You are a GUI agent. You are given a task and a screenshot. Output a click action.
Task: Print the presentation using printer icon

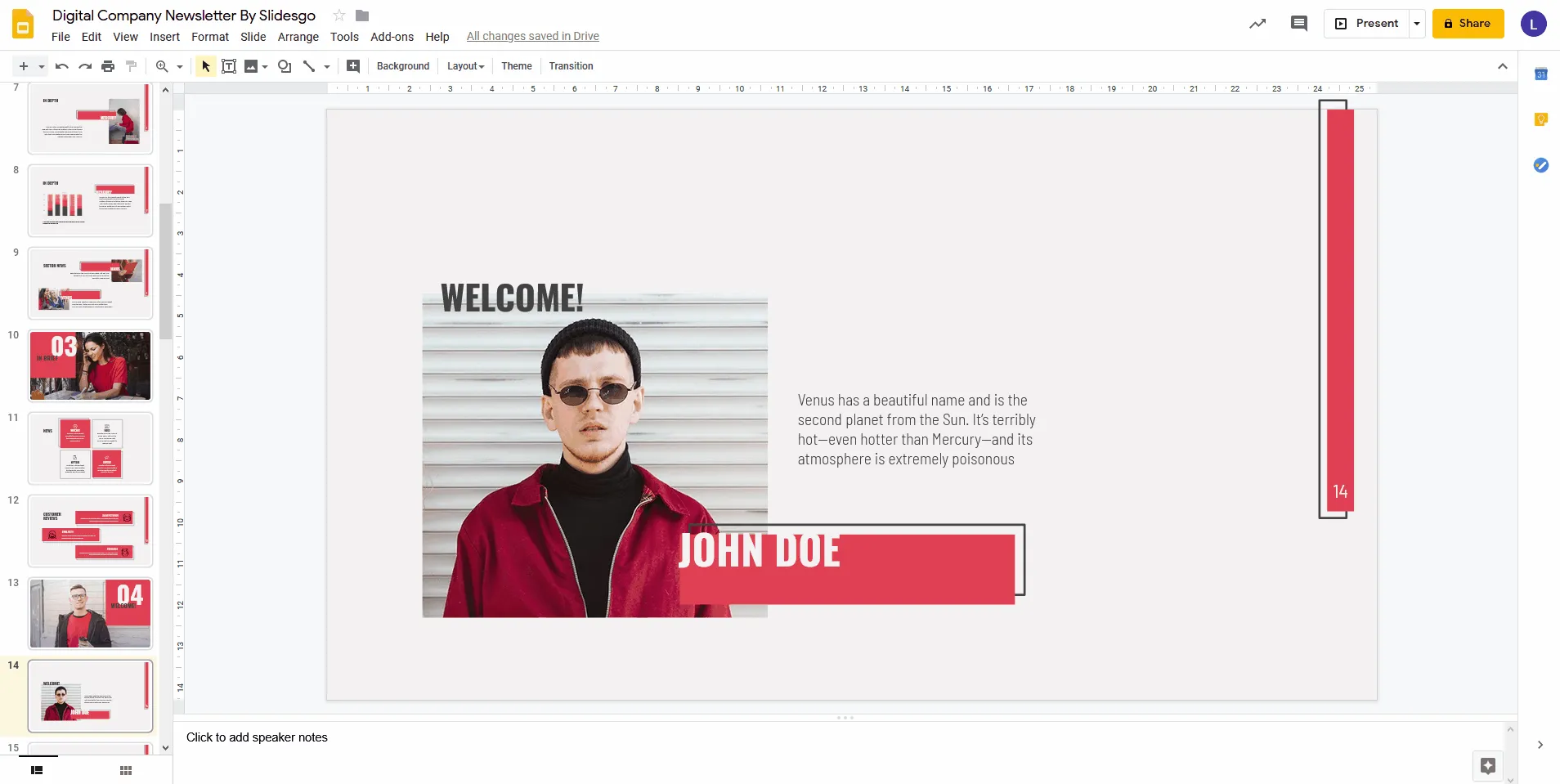pos(108,66)
